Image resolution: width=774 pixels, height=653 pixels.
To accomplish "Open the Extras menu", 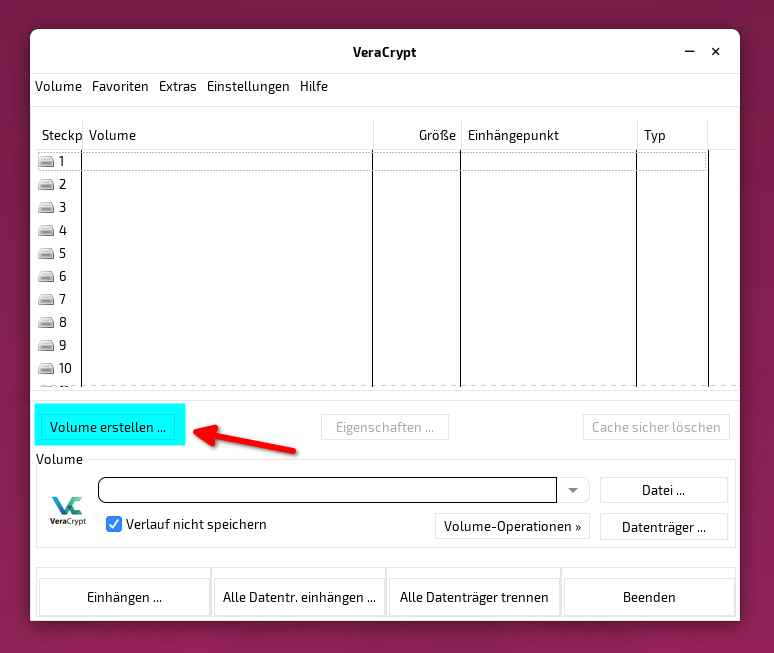I will tap(178, 86).
